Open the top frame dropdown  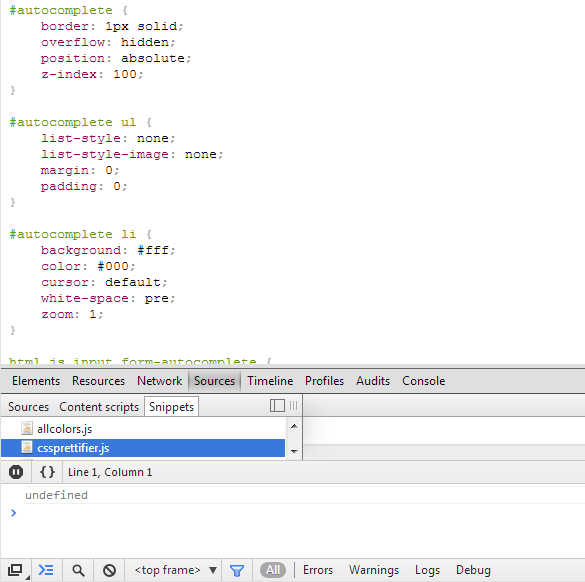pos(175,570)
